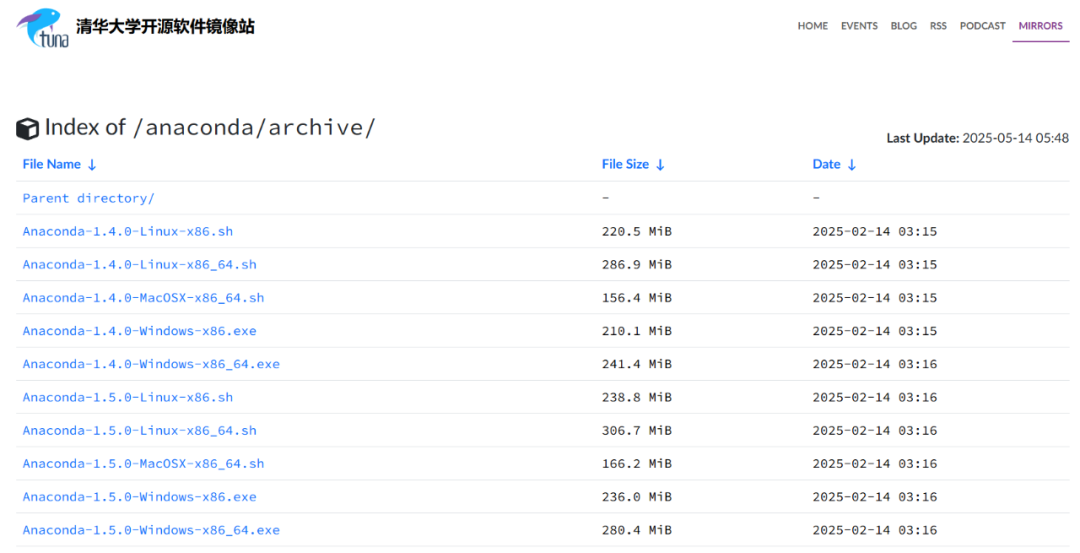The height and width of the screenshot is (553, 1080).
Task: Click the box icon beside Index of
Action: [x=28, y=129]
